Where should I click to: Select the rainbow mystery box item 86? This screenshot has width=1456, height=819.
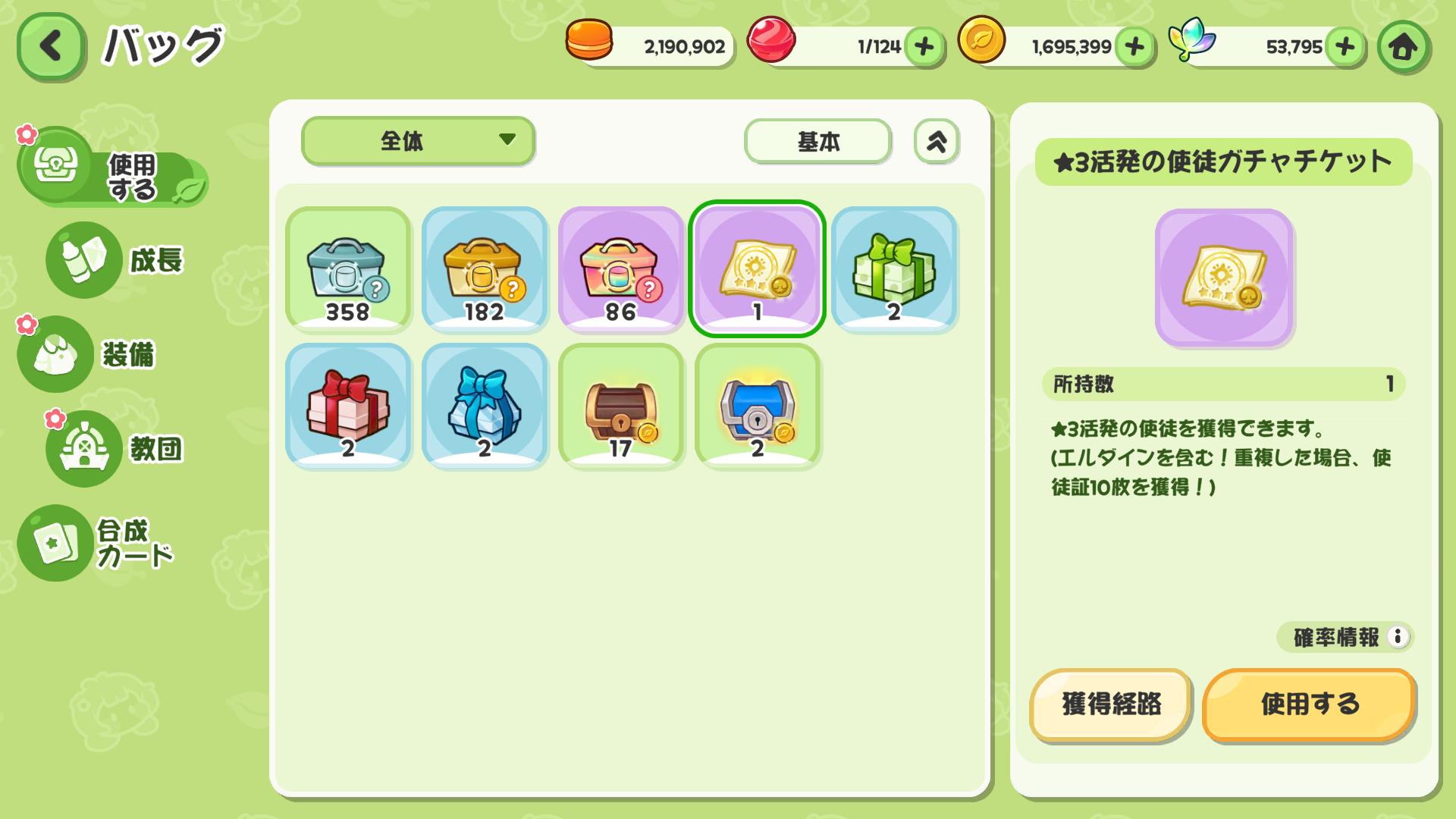point(621,269)
